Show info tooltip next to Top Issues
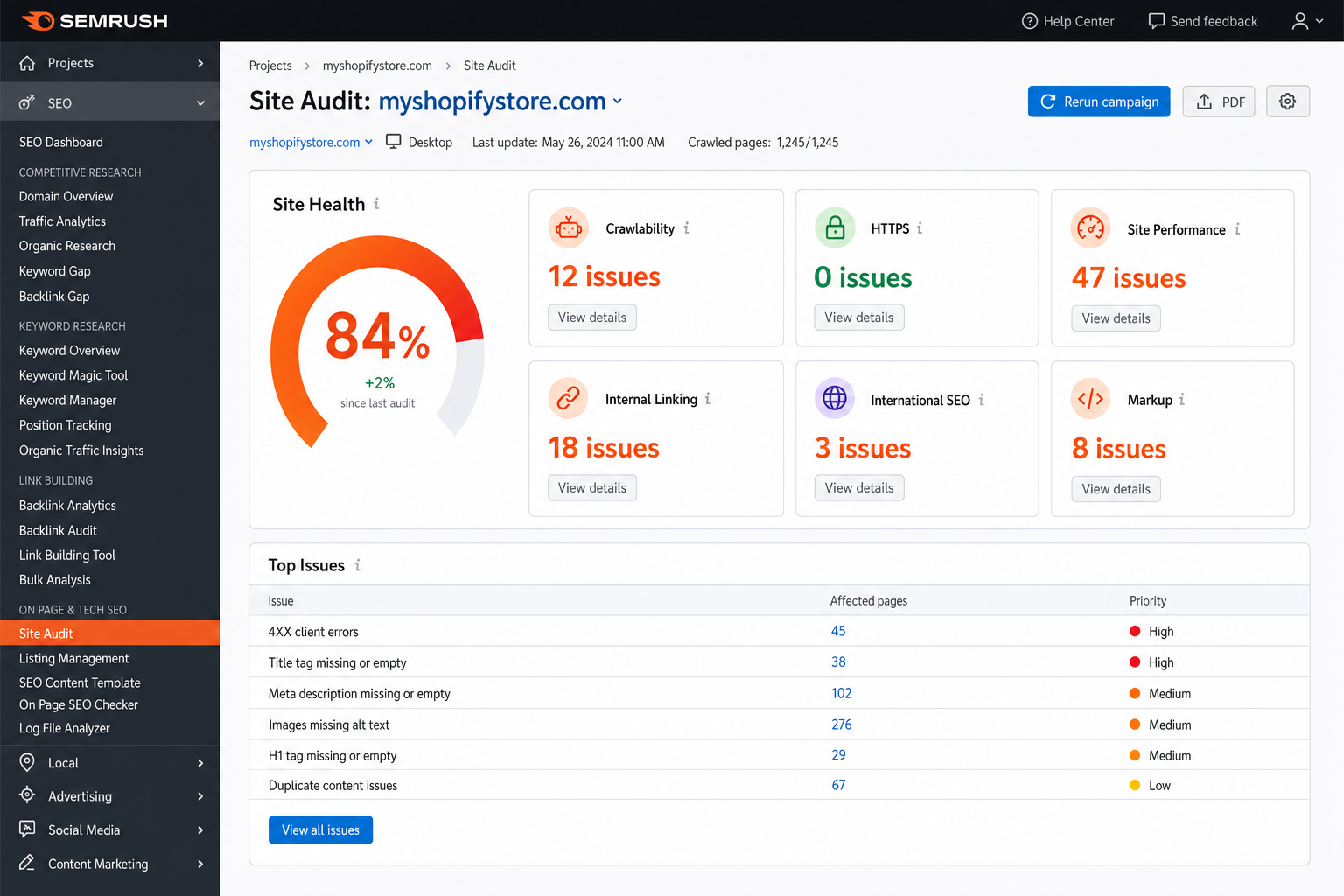Image resolution: width=1344 pixels, height=896 pixels. (358, 565)
